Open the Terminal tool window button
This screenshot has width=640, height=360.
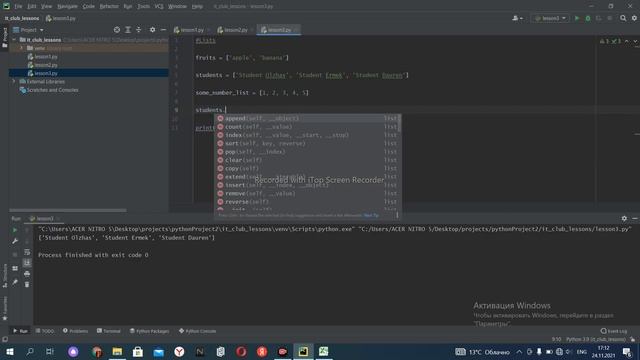(x=109, y=331)
